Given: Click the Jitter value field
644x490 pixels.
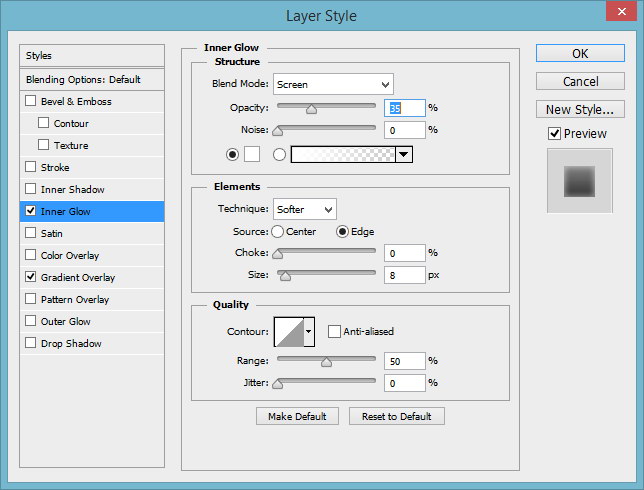Looking at the screenshot, I should coord(405,383).
